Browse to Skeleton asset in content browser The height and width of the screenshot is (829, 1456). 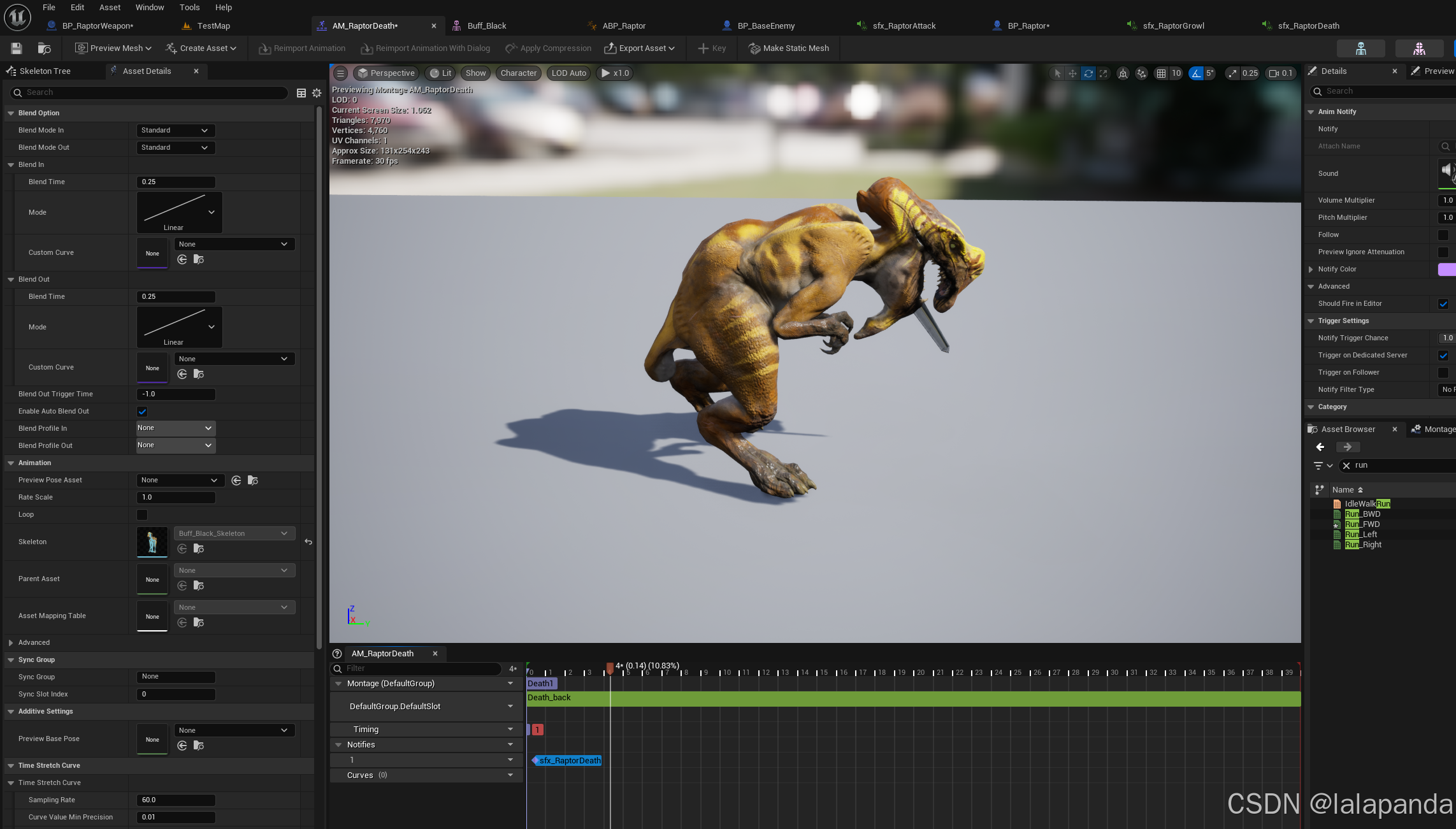click(x=199, y=549)
